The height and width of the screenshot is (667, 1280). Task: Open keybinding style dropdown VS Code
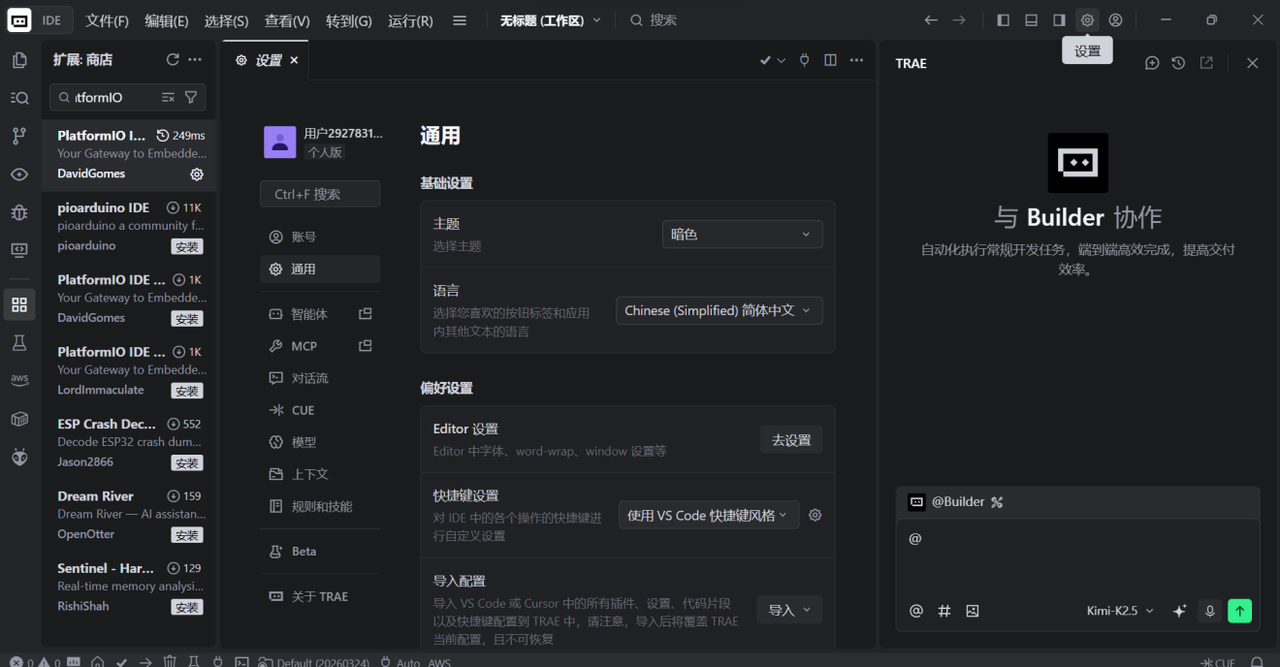point(709,515)
